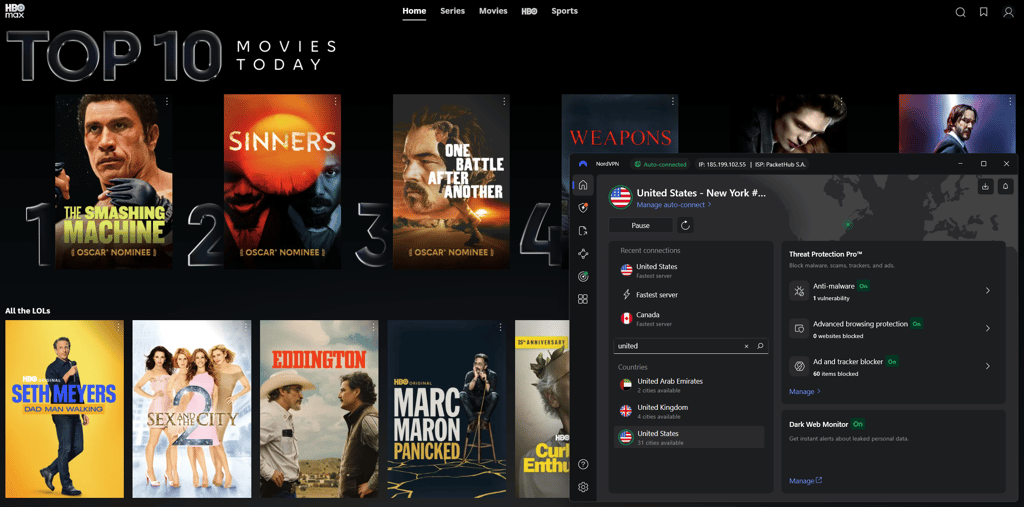Click Manage under Dark Web Monitor
This screenshot has height=507, width=1024.
point(805,481)
